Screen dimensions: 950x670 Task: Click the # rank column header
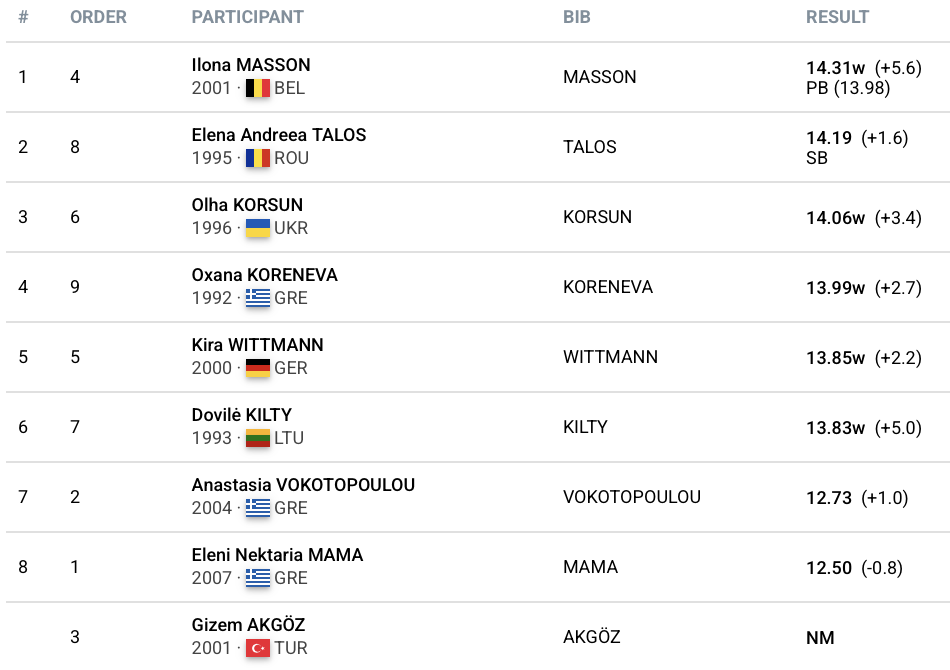pyautogui.click(x=23, y=17)
